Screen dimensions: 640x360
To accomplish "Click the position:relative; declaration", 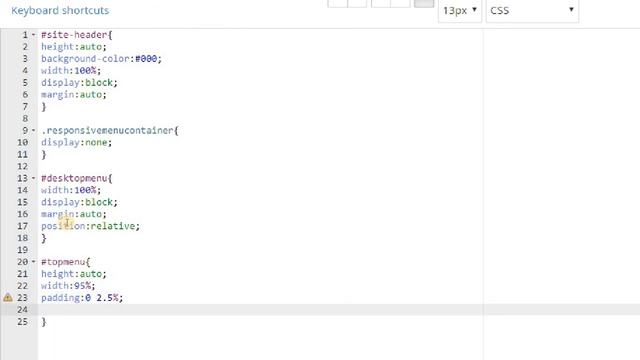I will click(x=90, y=226).
